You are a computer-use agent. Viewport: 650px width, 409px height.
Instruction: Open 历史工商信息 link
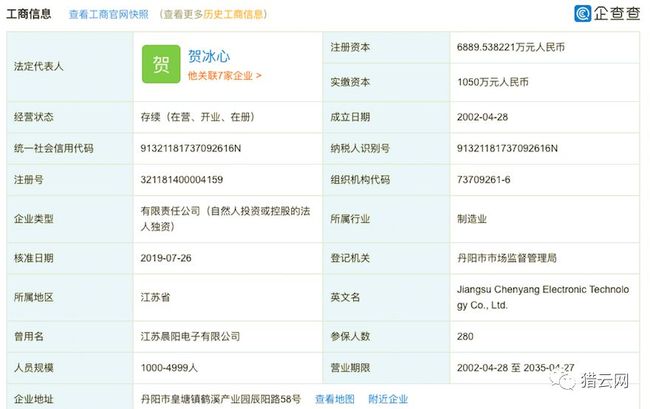click(x=233, y=14)
